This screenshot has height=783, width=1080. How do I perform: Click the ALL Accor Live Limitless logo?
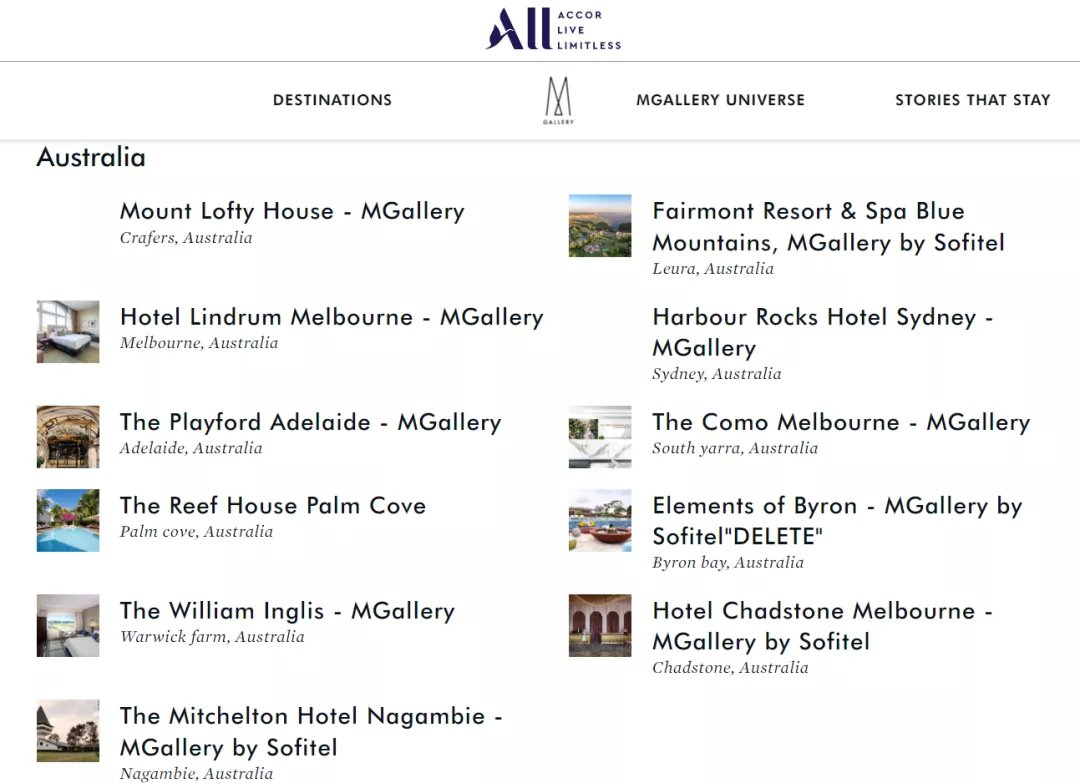click(553, 30)
